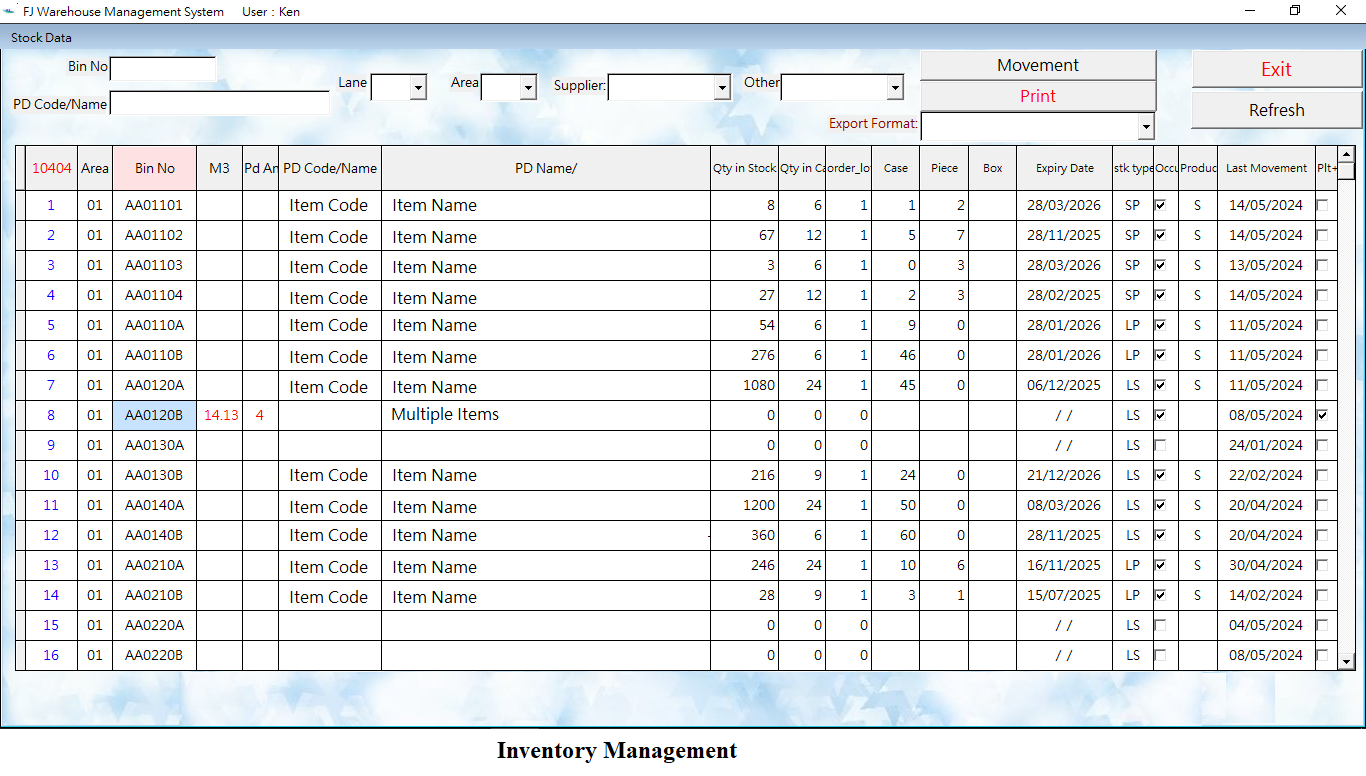The image size is (1366, 776).
Task: Click the app icon in the title bar
Action: (x=10, y=11)
